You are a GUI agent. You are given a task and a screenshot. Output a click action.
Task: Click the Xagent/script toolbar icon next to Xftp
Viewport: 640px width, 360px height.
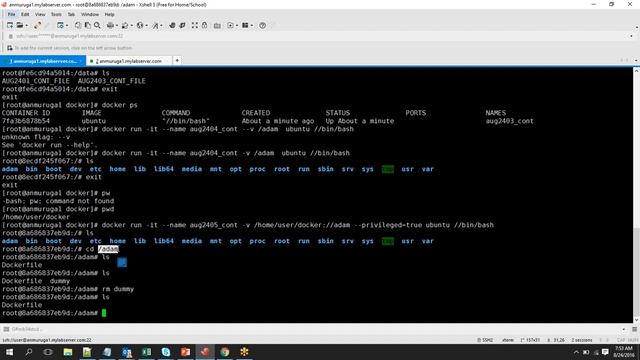[182, 25]
